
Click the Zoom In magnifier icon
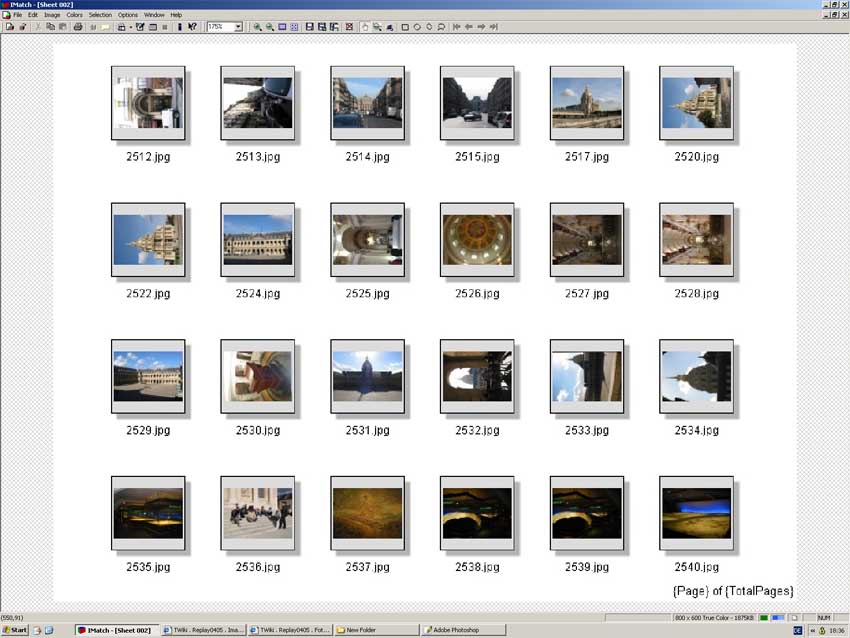click(257, 27)
